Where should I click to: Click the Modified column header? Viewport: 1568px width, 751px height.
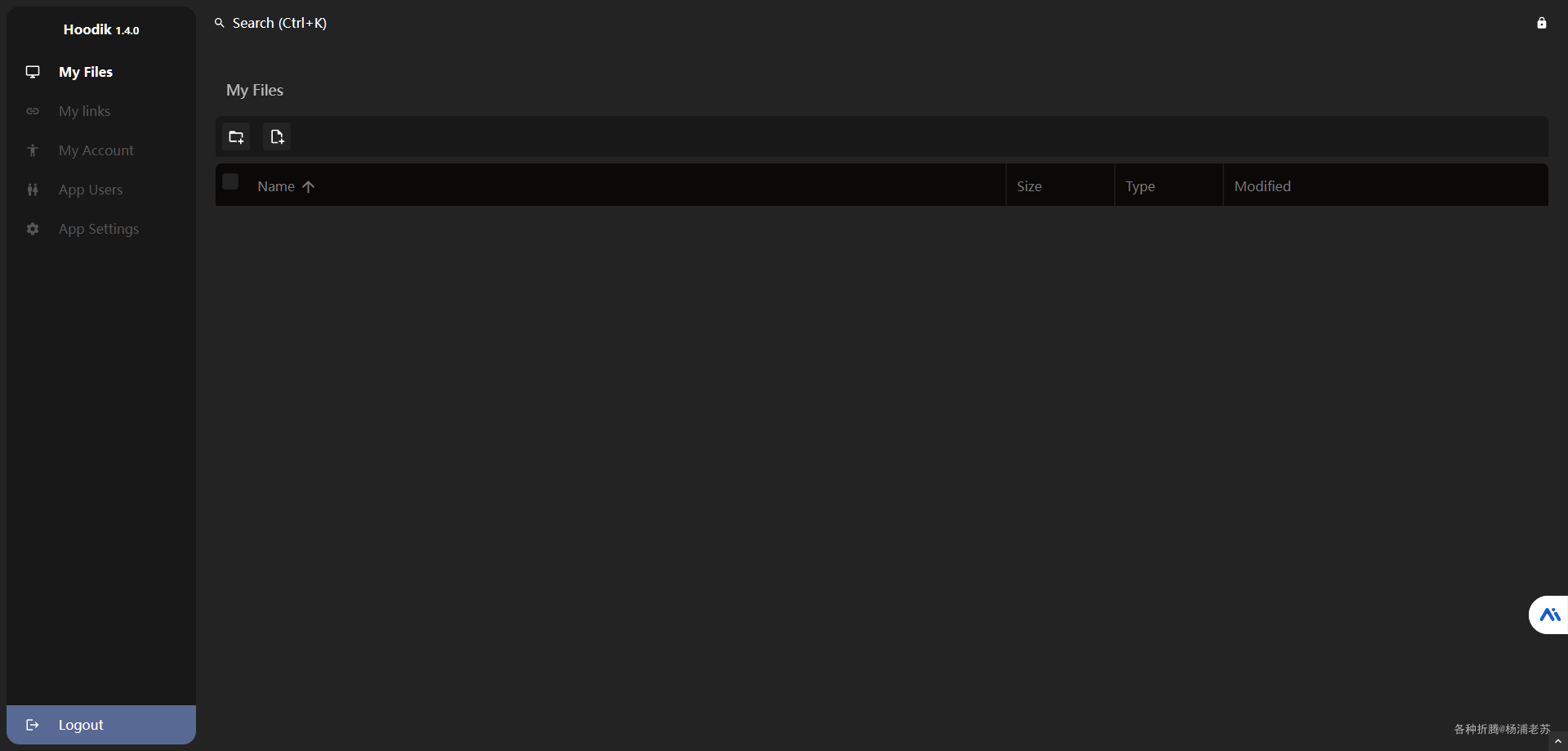[1263, 186]
